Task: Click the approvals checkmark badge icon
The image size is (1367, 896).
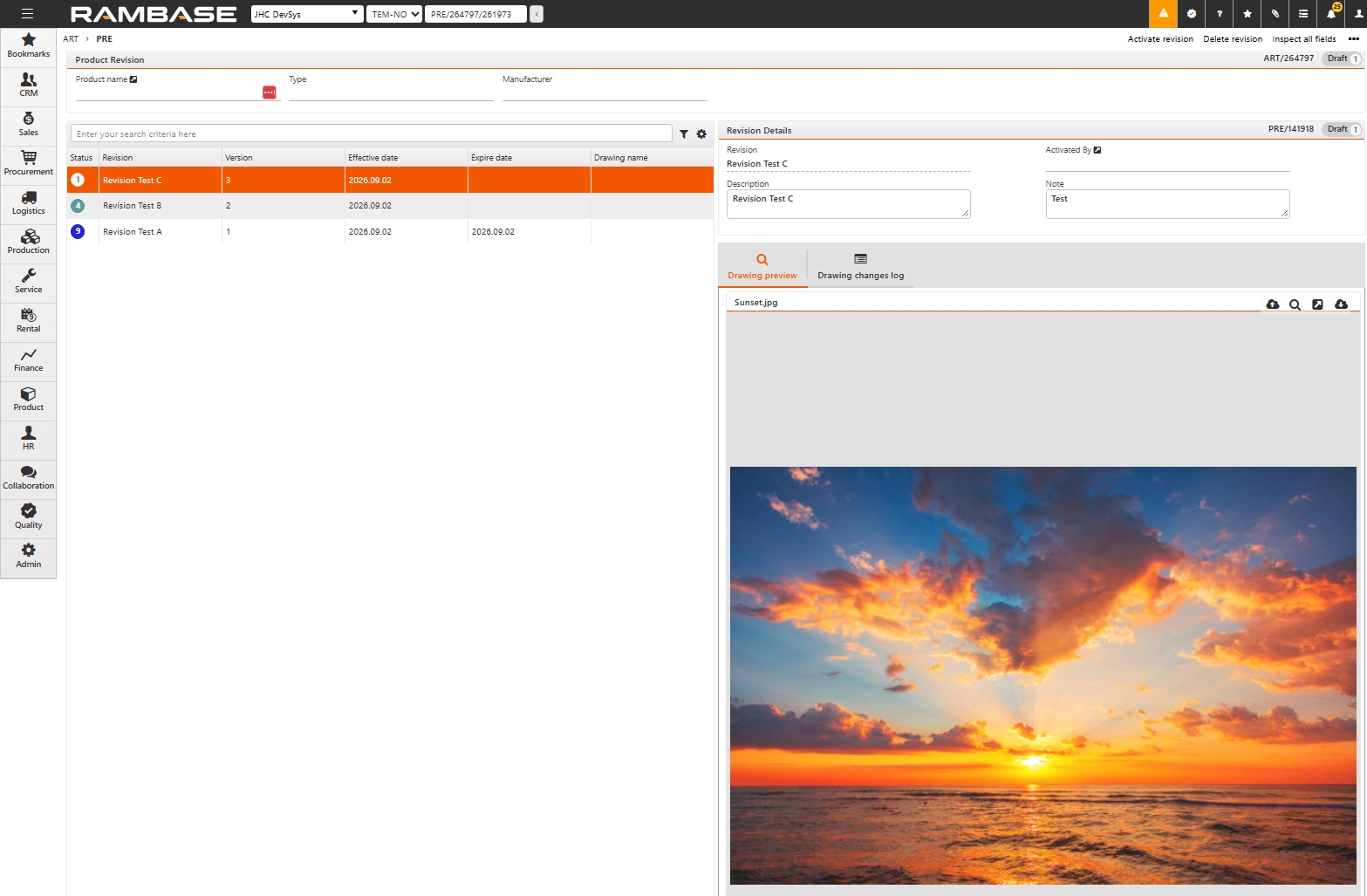Action: click(x=1192, y=14)
